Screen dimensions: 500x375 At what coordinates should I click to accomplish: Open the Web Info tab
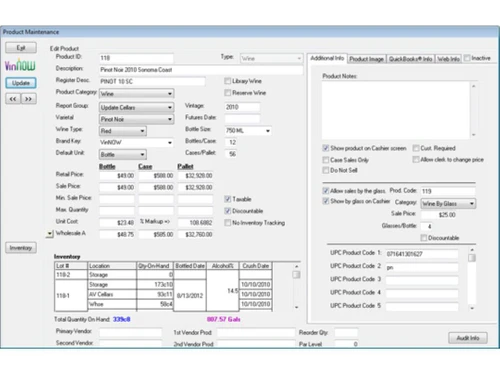[448, 59]
